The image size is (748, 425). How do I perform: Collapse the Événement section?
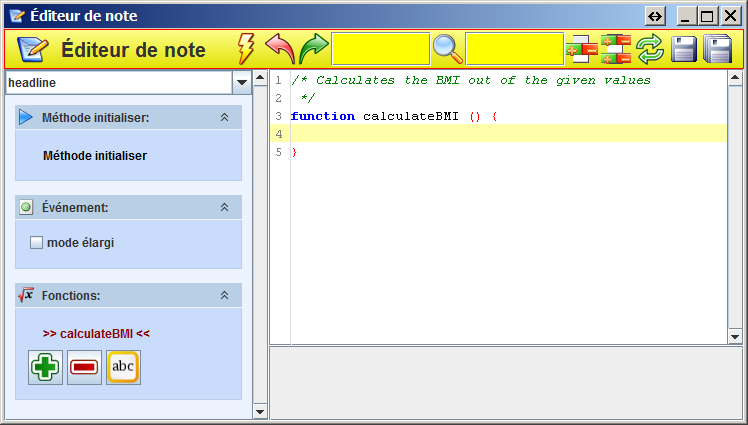[225, 208]
